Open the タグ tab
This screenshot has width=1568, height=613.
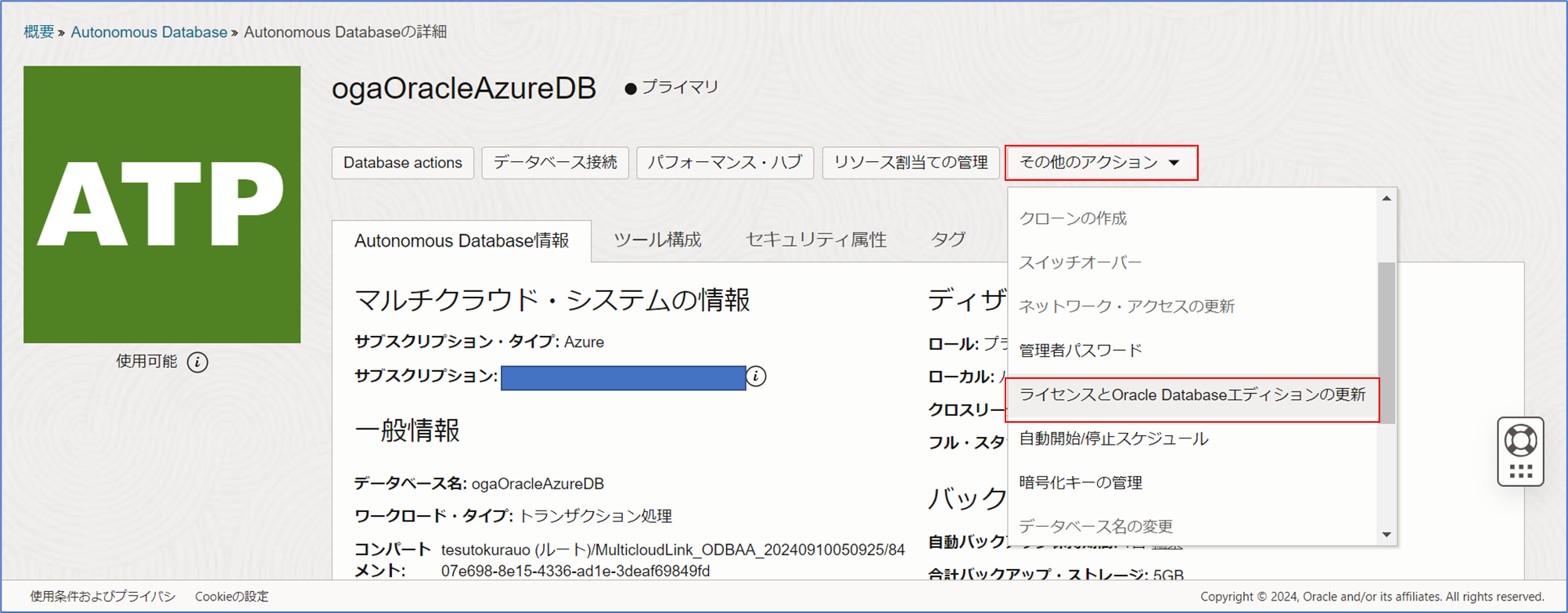(x=948, y=240)
